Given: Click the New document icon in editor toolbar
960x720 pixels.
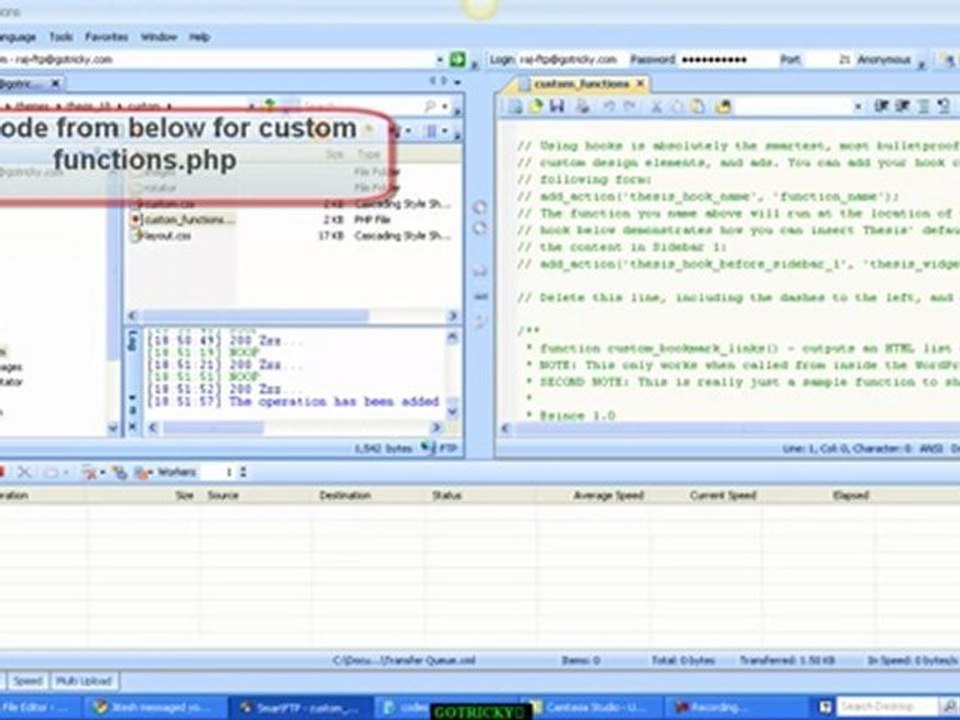Looking at the screenshot, I should click(516, 107).
